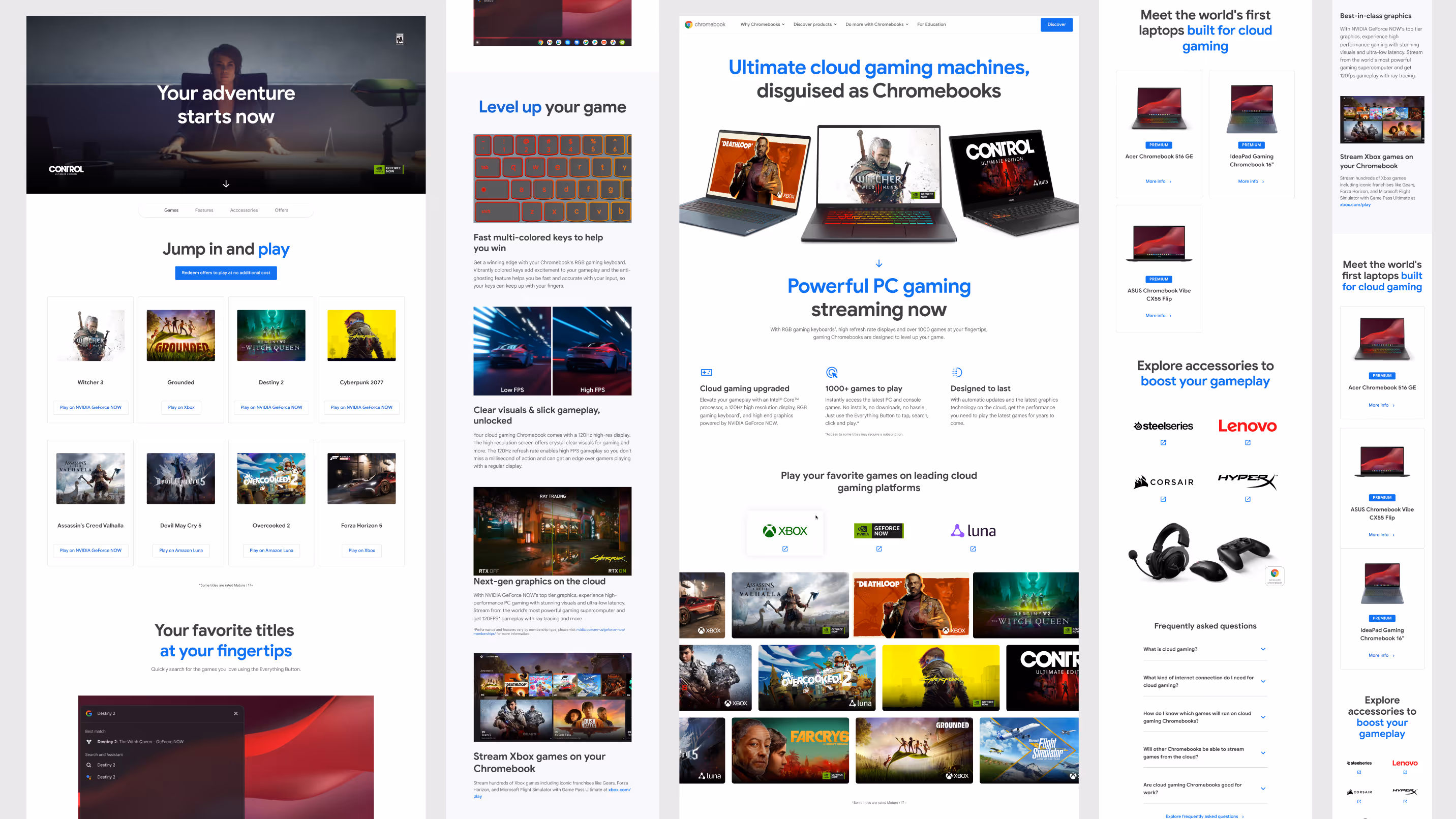Screen dimensions: 1456x819
Task: Click the Far Cry 6 game thumbnail
Action: (x=790, y=750)
